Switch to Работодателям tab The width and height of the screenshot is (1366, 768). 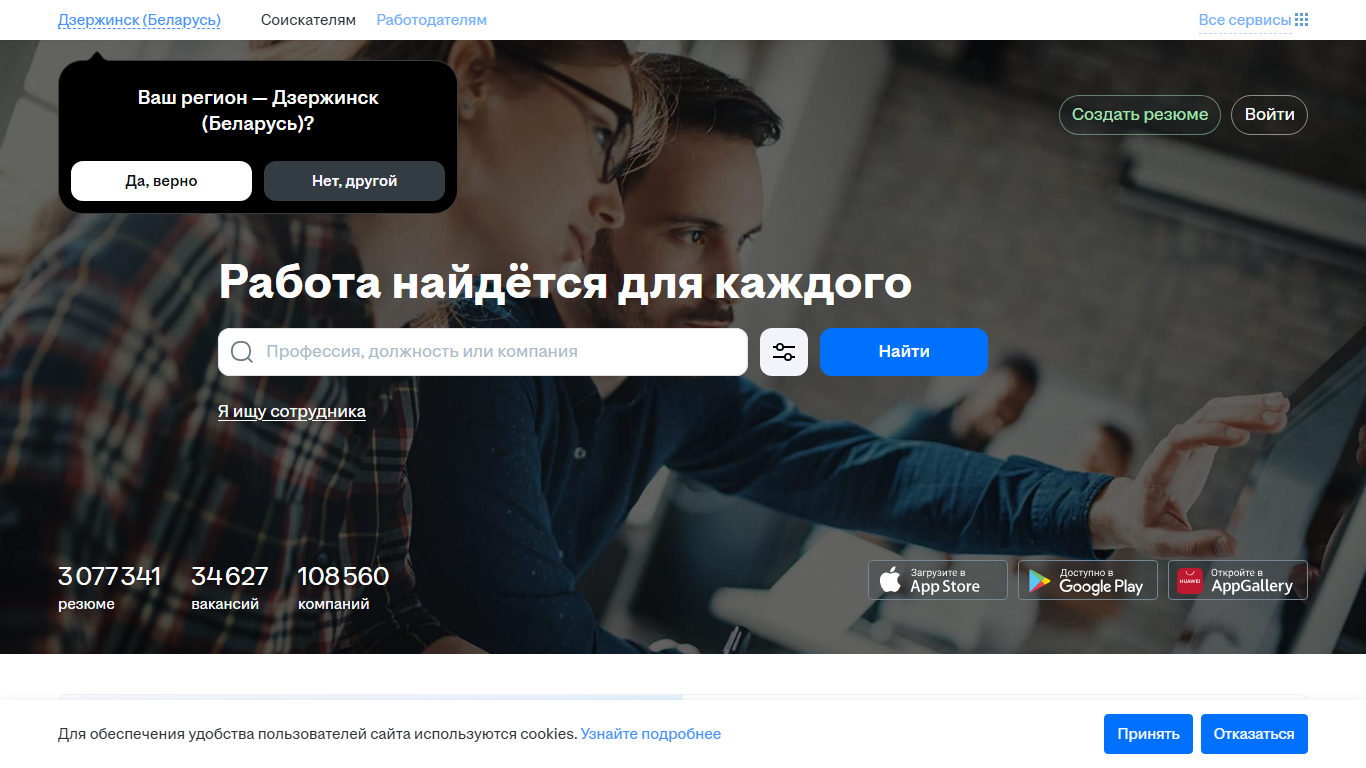(432, 20)
